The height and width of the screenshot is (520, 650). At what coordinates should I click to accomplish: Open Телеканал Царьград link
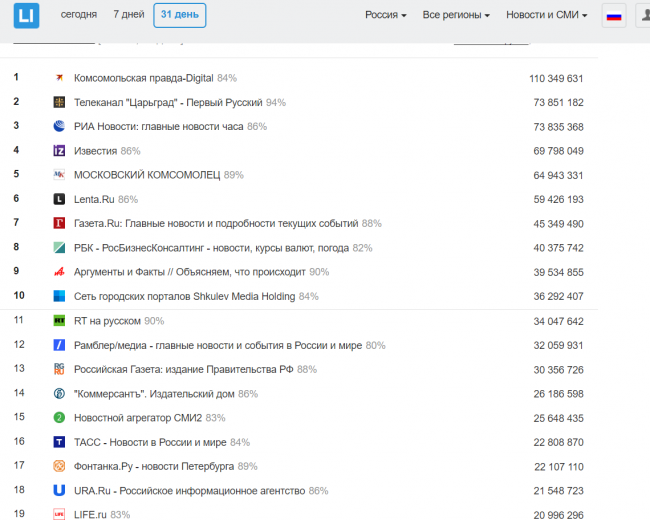(x=168, y=102)
